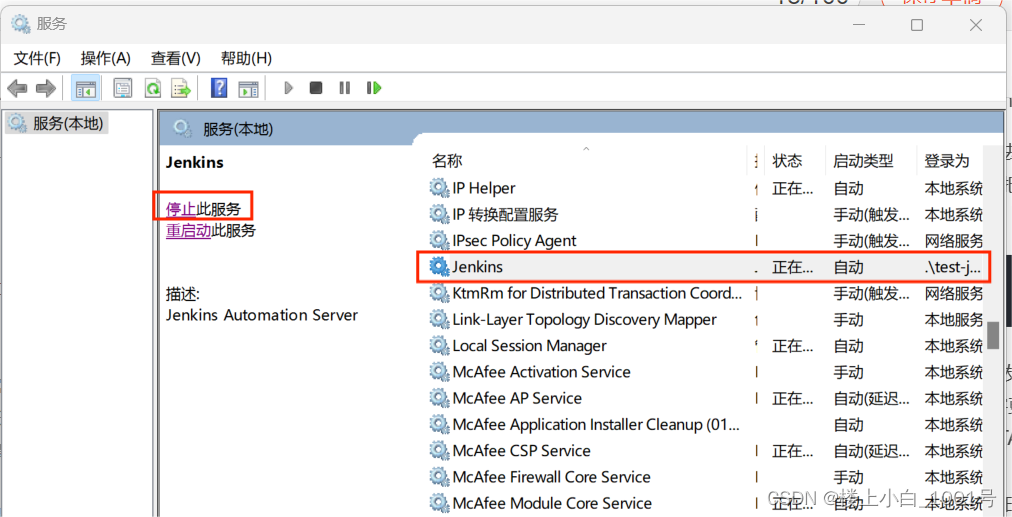Select McAfee Application Installer Cleanup name
The height and width of the screenshot is (517, 1012).
596,425
